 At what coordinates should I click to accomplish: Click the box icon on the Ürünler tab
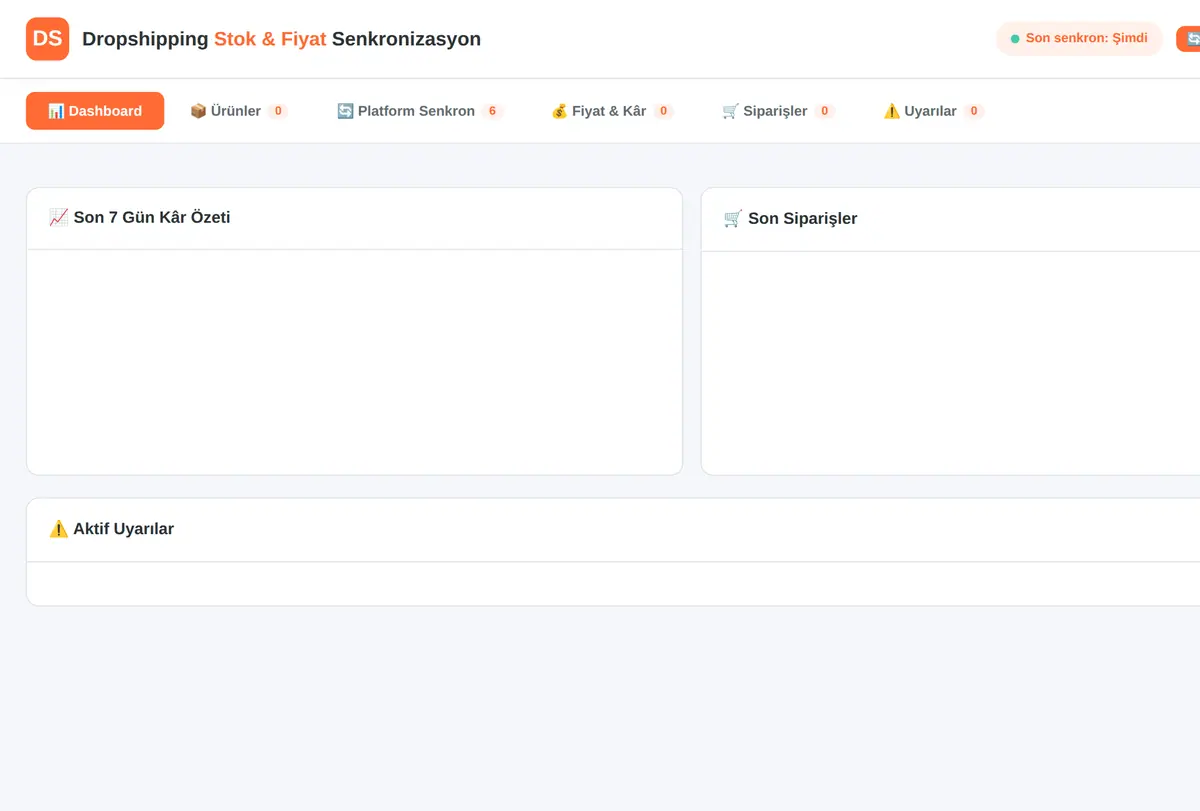pos(198,111)
